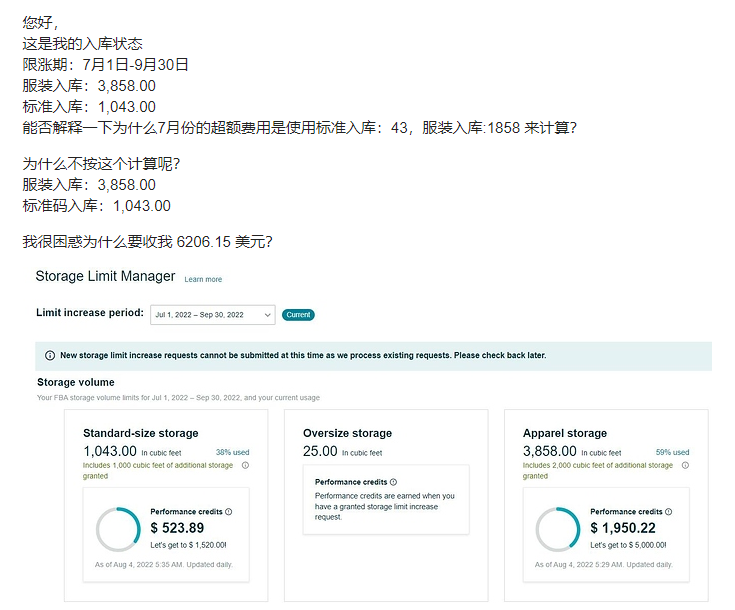Click the Limit increase period label
This screenshot has height=610, width=735.
(x=90, y=313)
